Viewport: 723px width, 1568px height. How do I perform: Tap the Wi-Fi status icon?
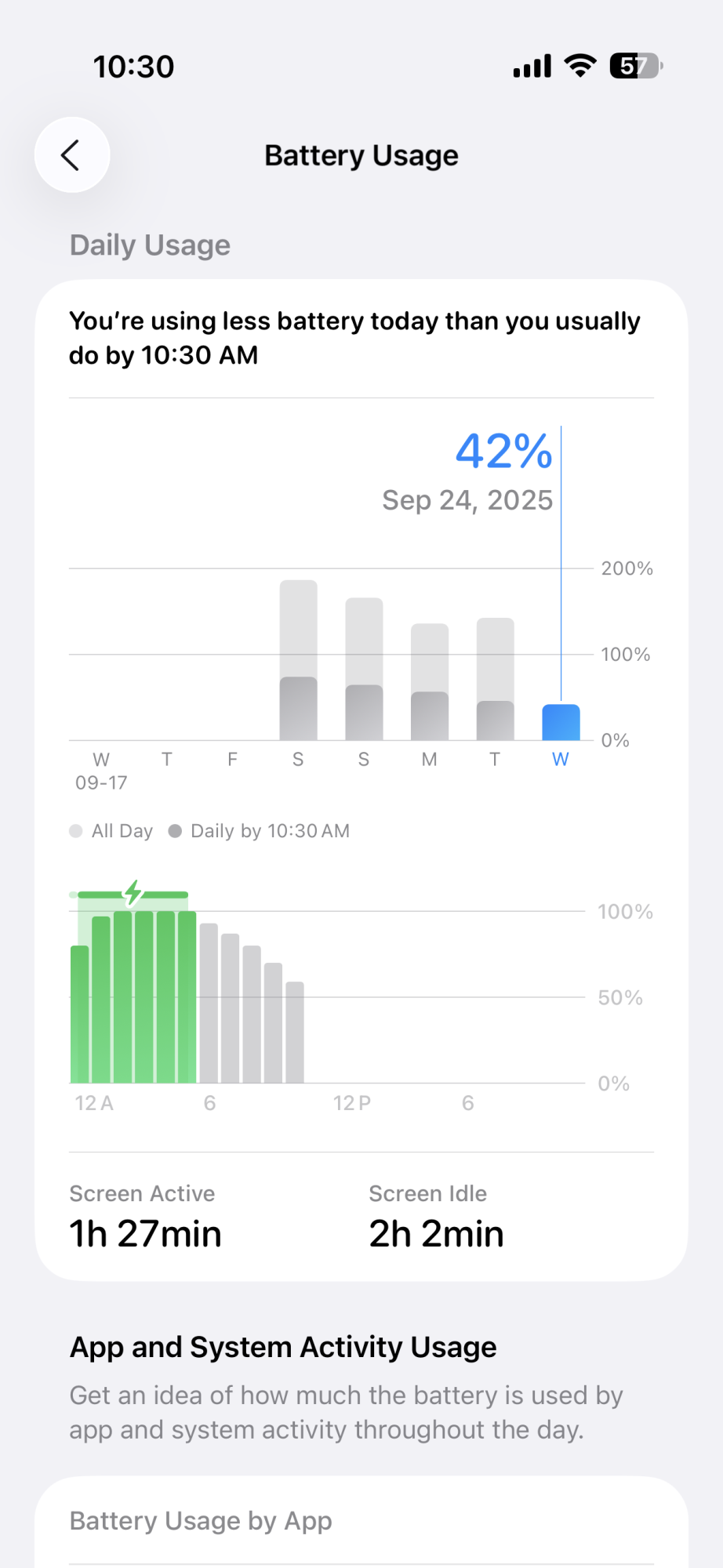tap(580, 66)
